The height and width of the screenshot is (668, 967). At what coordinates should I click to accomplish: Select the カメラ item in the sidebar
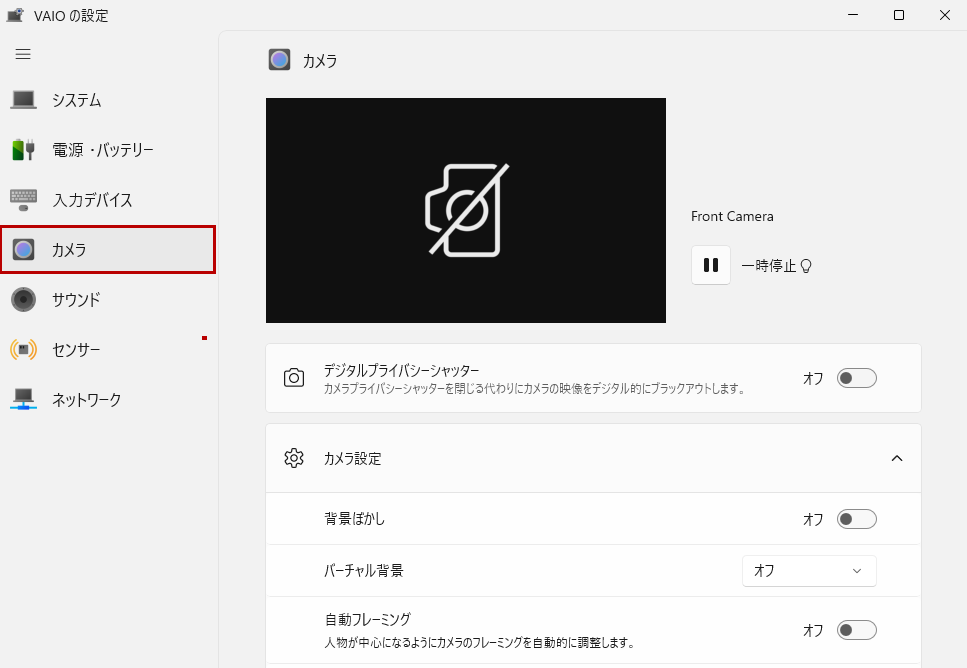pyautogui.click(x=108, y=249)
